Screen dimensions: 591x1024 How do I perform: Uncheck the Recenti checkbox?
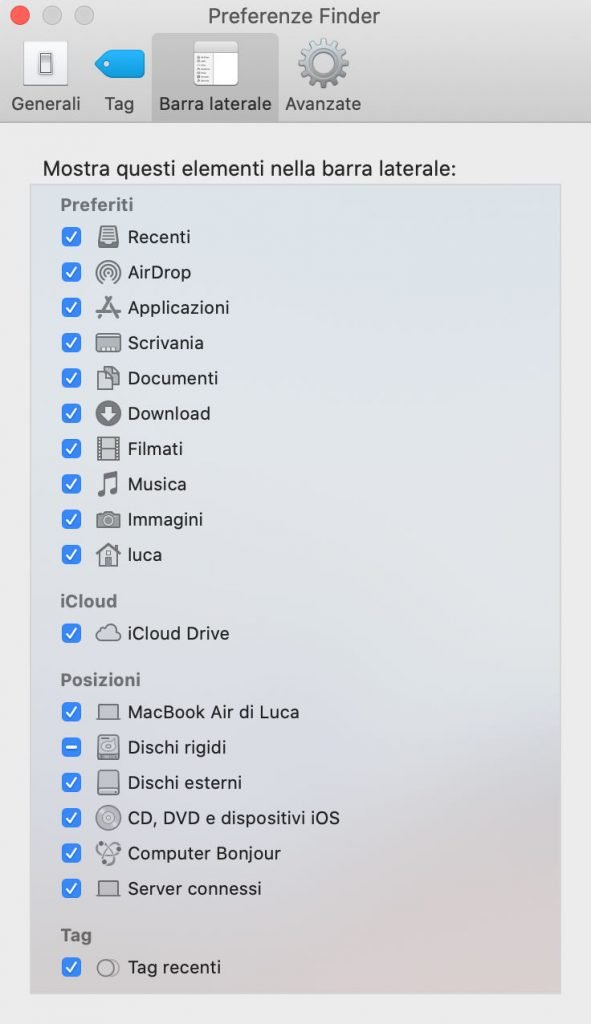71,236
